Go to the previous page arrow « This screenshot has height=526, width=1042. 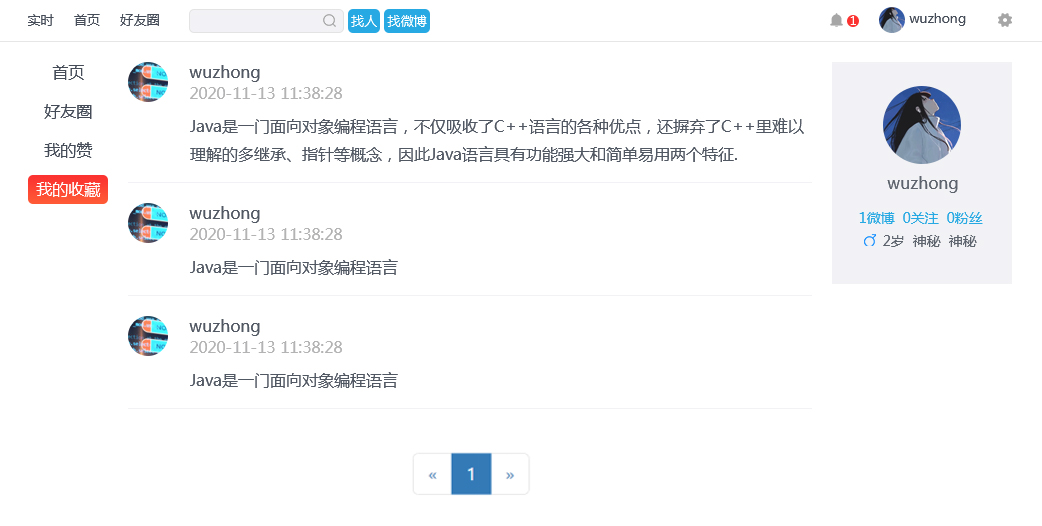(432, 474)
